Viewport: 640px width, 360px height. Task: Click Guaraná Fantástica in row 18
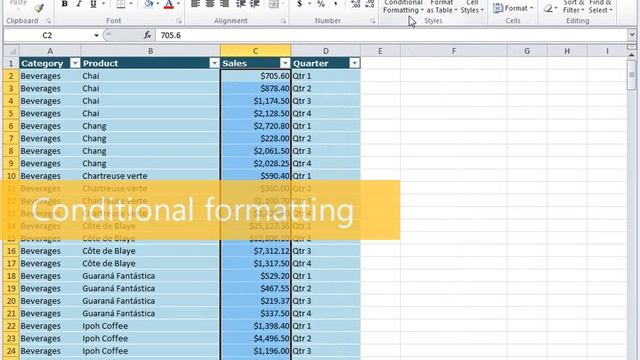(x=118, y=276)
